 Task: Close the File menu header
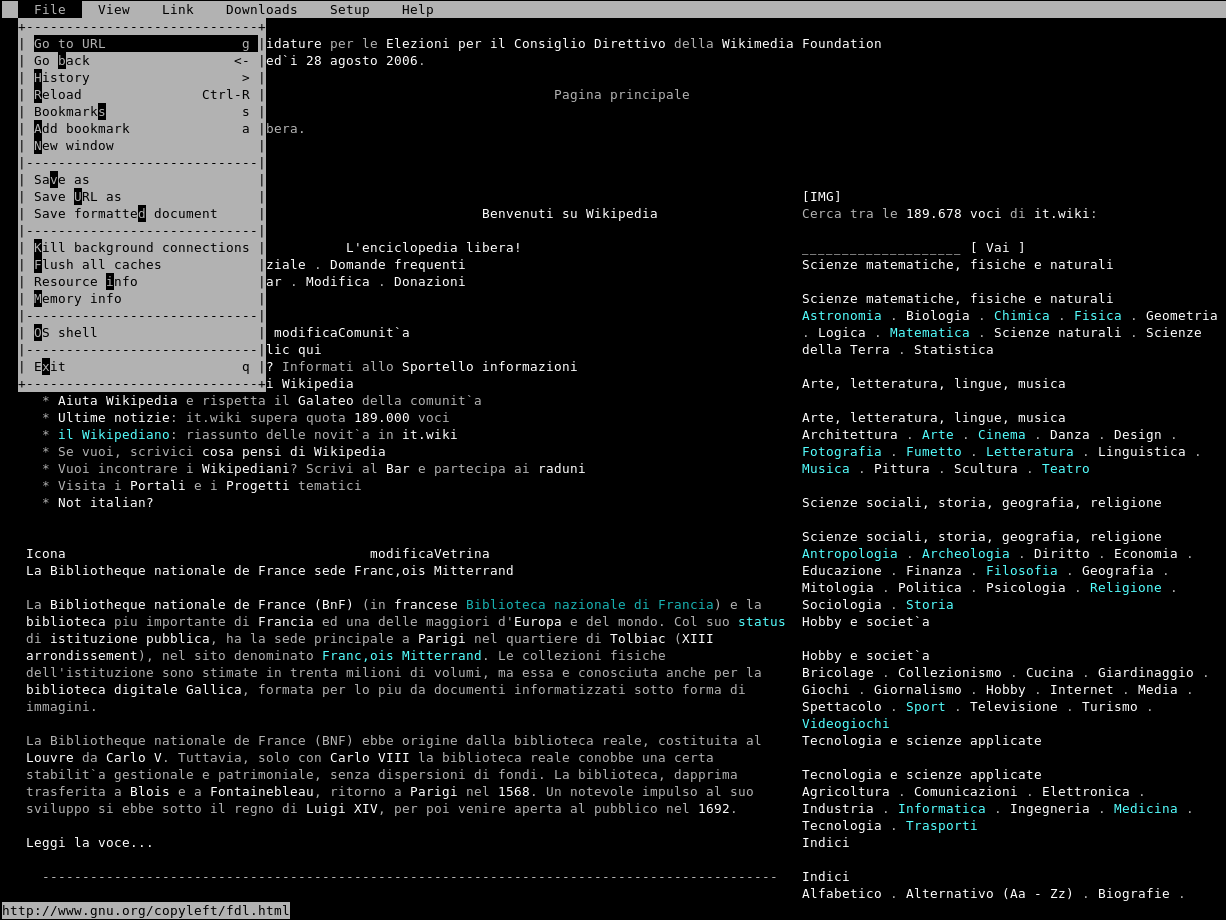[50, 9]
